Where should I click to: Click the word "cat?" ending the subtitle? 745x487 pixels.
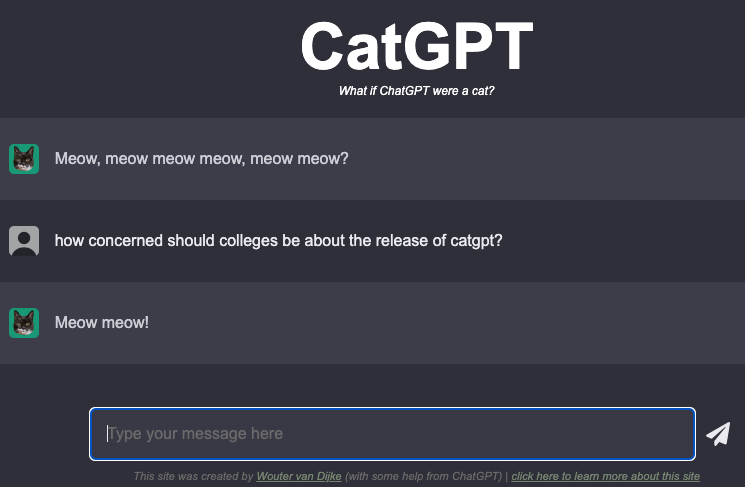pos(482,91)
